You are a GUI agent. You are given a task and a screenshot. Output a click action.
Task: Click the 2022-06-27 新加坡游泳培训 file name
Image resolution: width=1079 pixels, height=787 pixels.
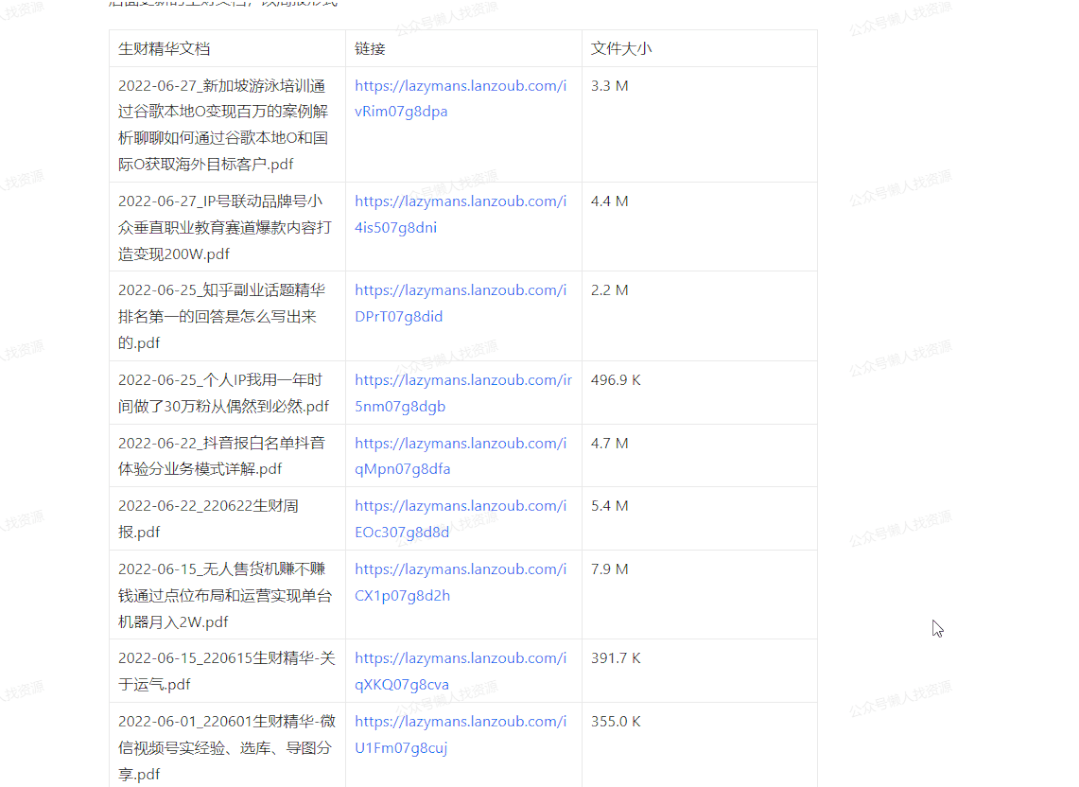click(223, 125)
